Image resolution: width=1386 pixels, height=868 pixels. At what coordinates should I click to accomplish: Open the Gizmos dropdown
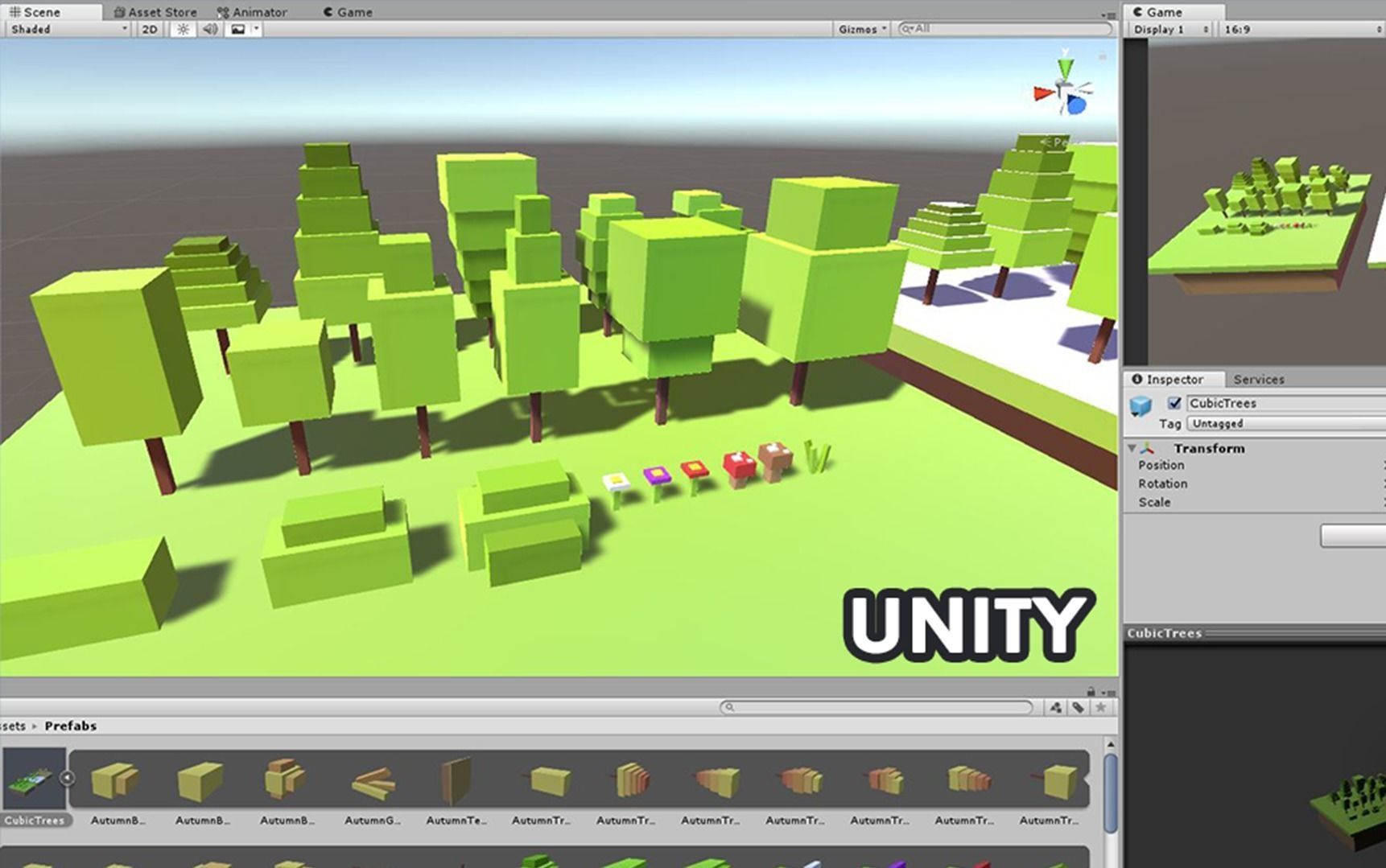pos(860,29)
